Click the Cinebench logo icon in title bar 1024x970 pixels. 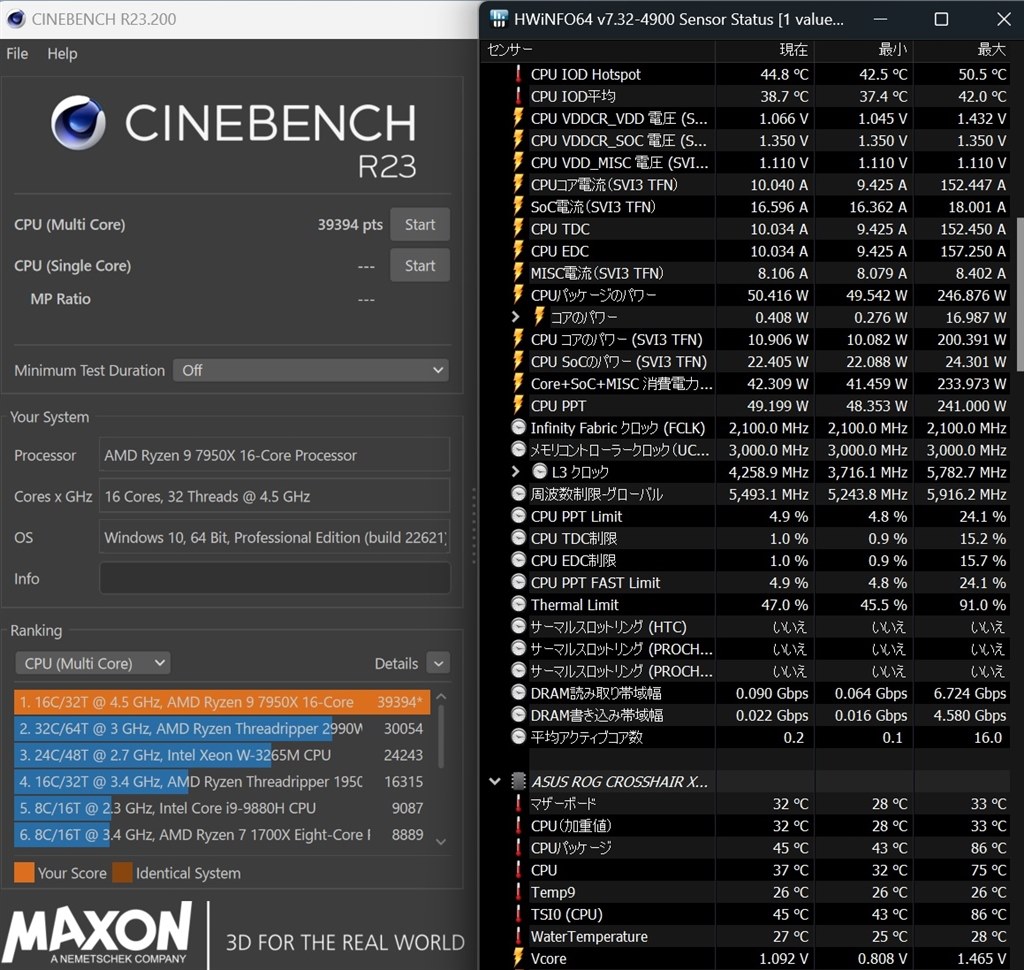[16, 19]
